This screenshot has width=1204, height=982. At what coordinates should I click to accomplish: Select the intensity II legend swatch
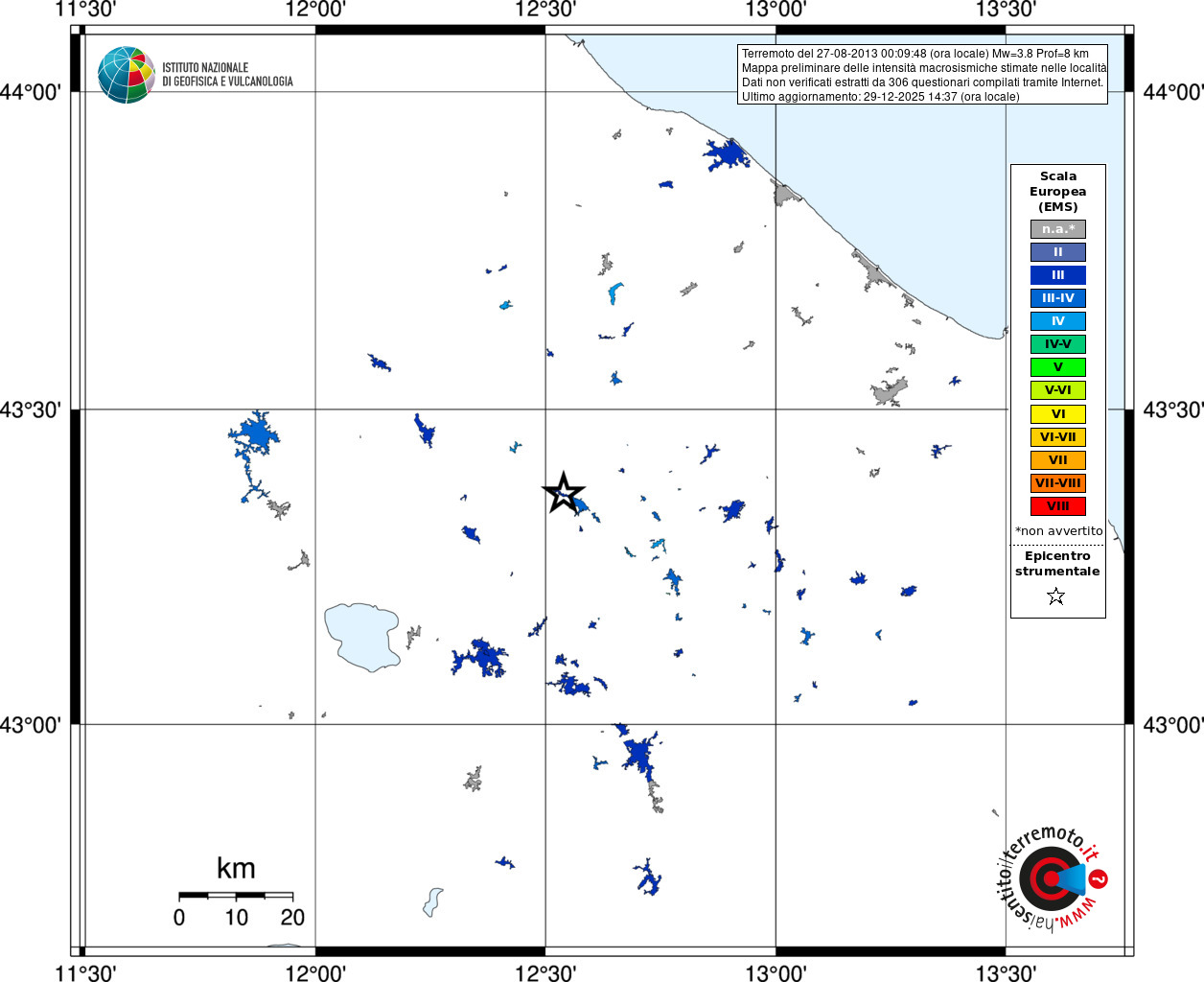[1058, 252]
